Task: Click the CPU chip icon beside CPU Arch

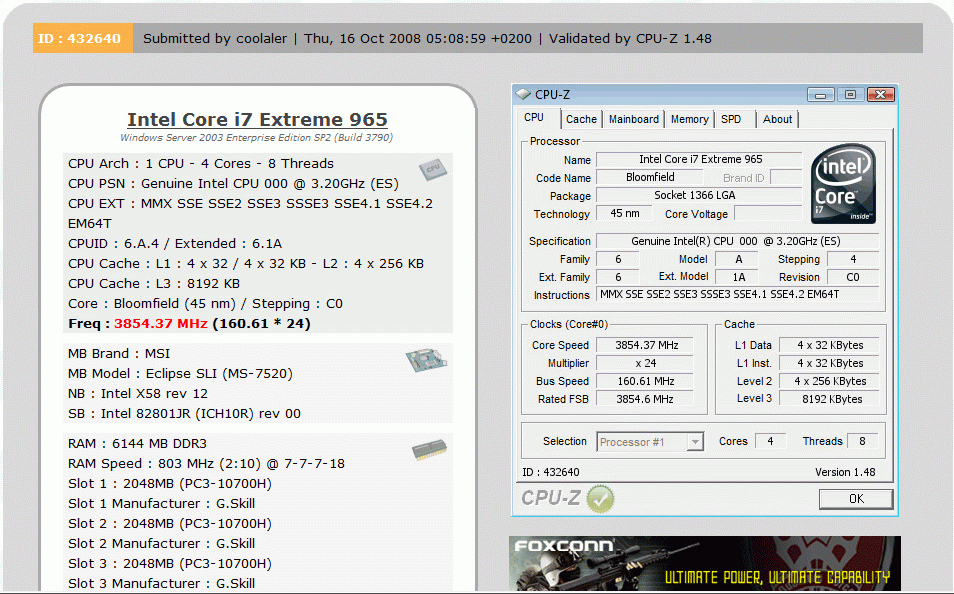Action: tap(433, 169)
